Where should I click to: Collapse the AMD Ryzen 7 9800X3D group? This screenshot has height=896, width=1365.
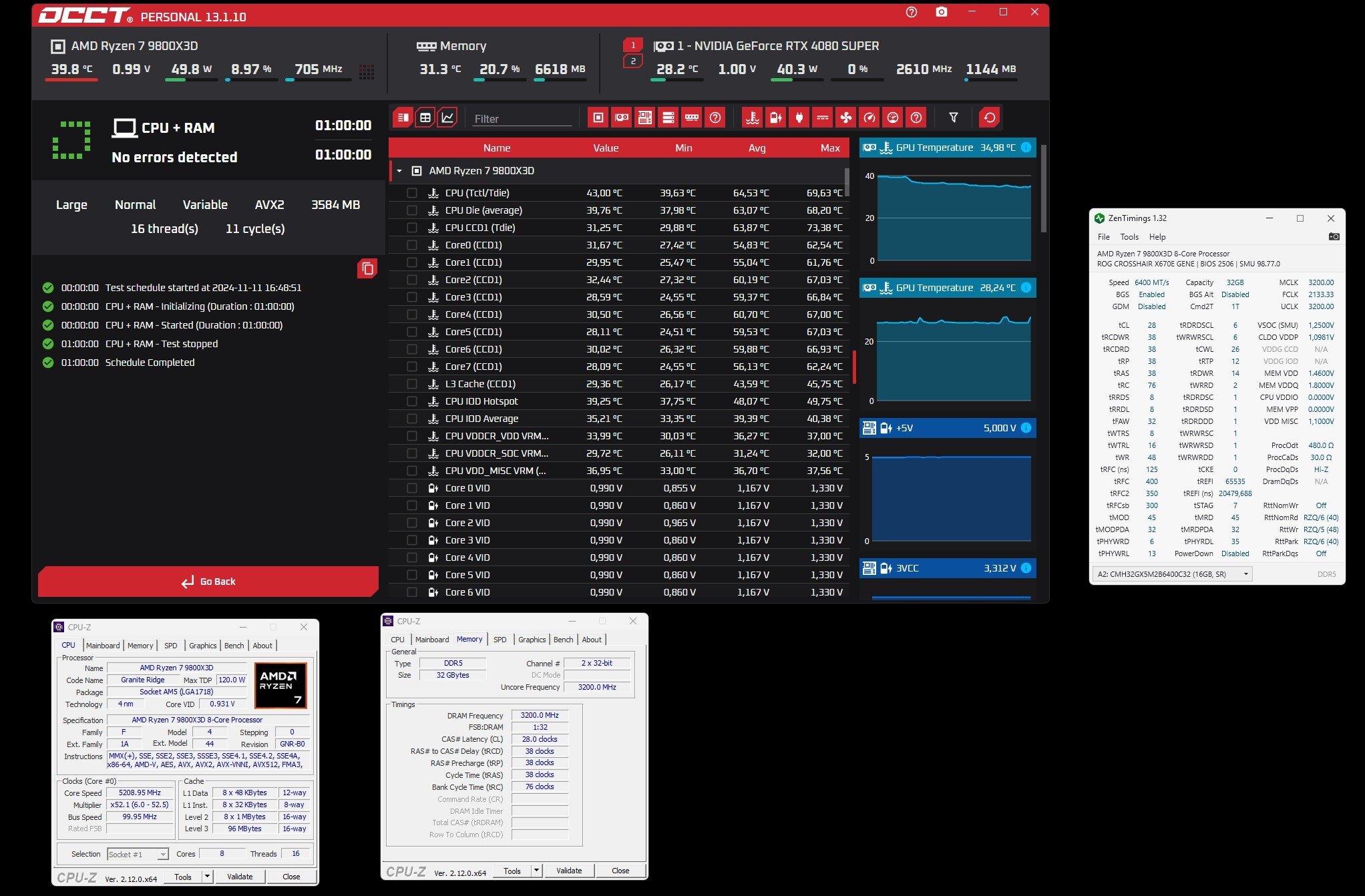[x=399, y=171]
